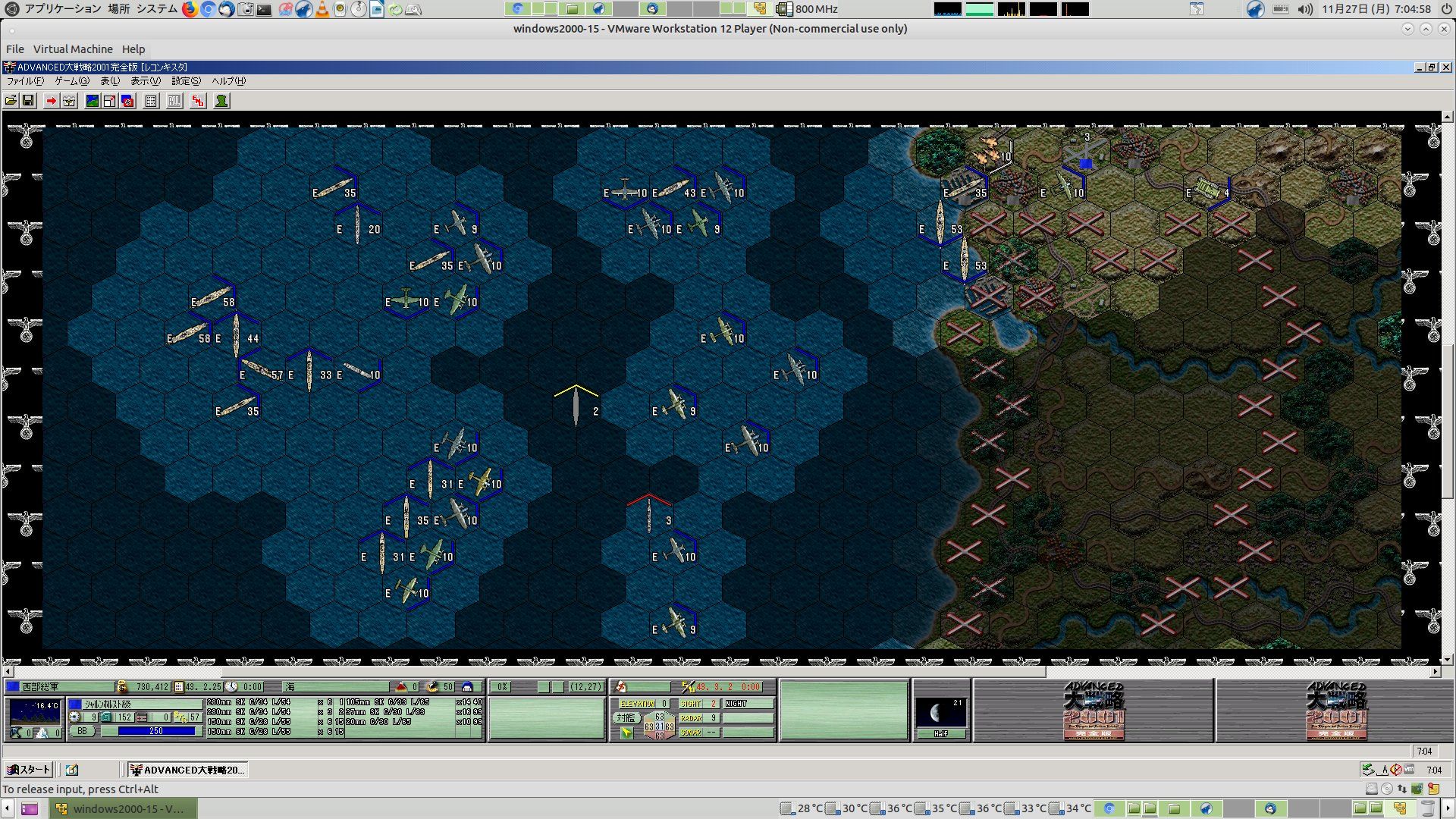Click the green soldier silhouette icon
Image resolution: width=1456 pixels, height=819 pixels.
[221, 101]
